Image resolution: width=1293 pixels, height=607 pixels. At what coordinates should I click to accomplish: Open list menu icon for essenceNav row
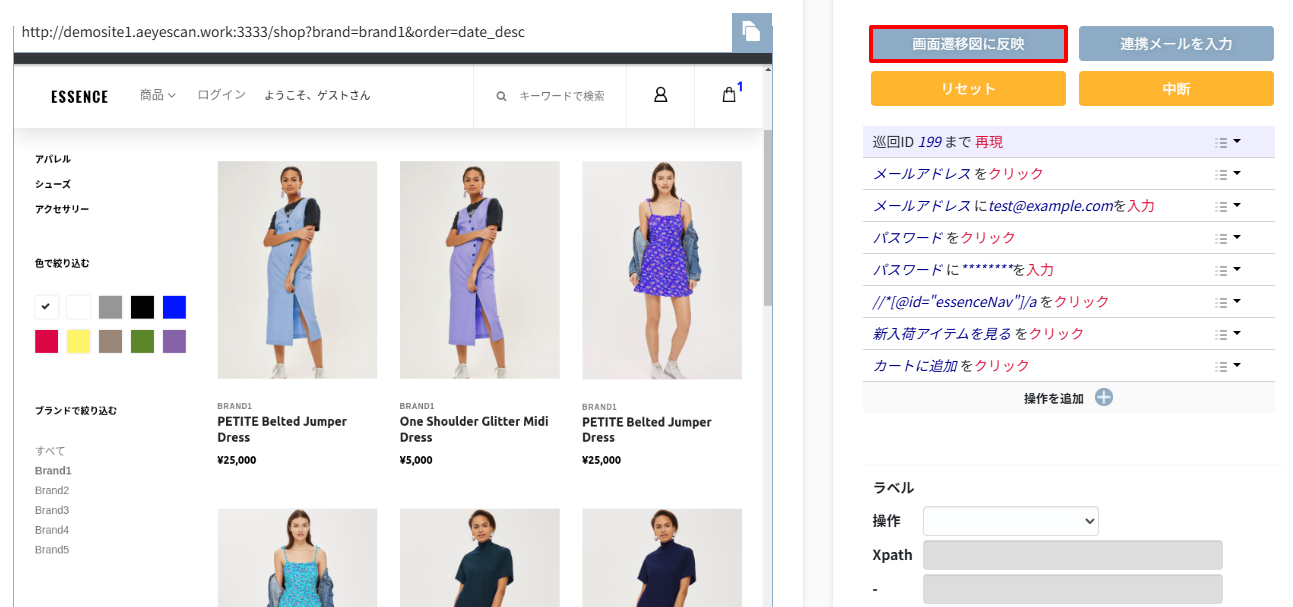[x=1227, y=302]
